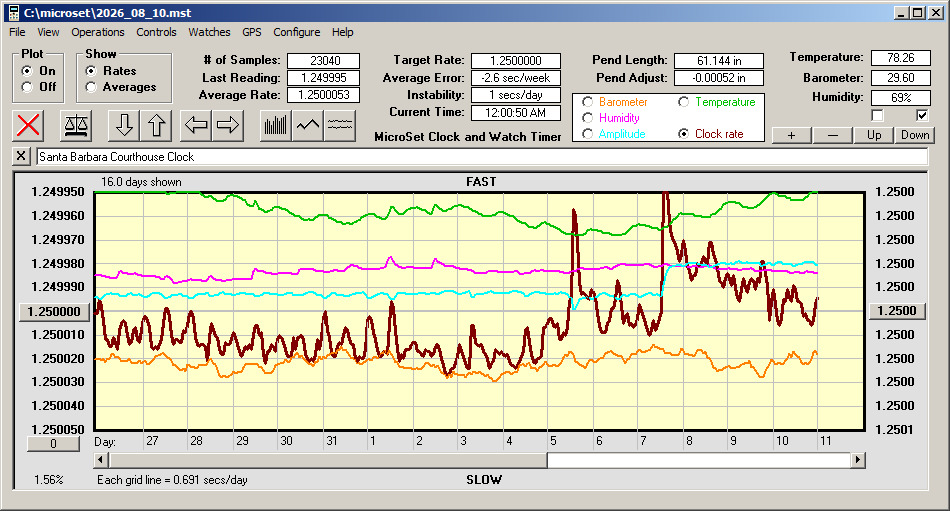The height and width of the screenshot is (511, 950).
Task: Turn Plot On
Action: tap(27, 71)
